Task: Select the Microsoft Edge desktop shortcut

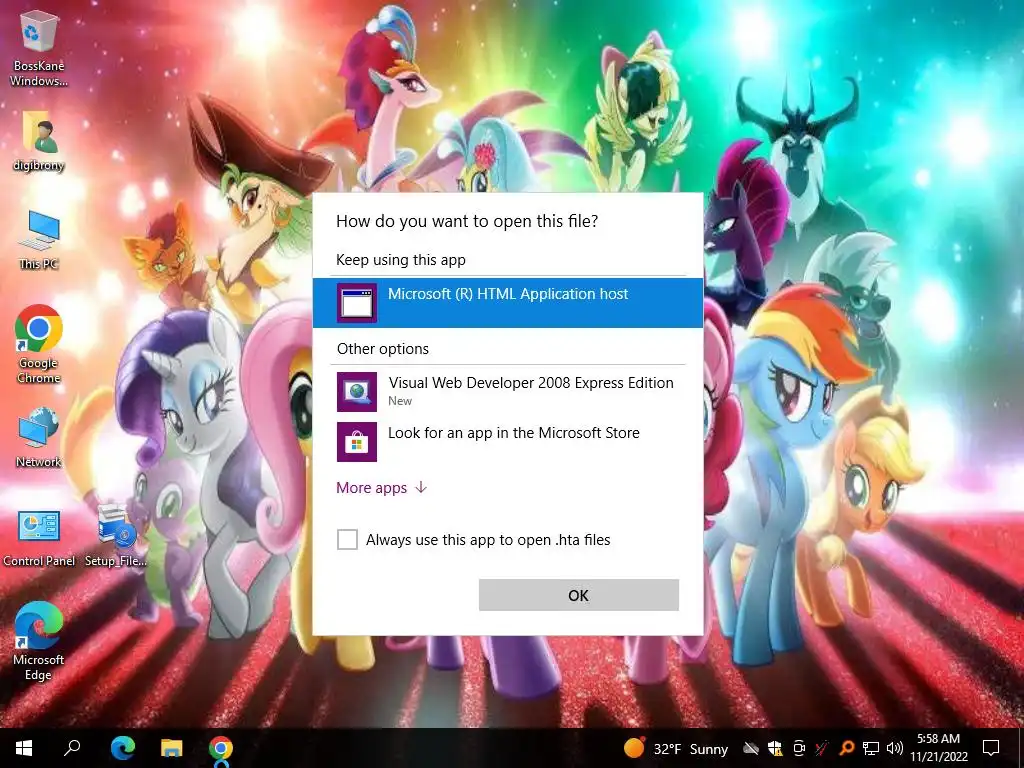Action: click(39, 641)
